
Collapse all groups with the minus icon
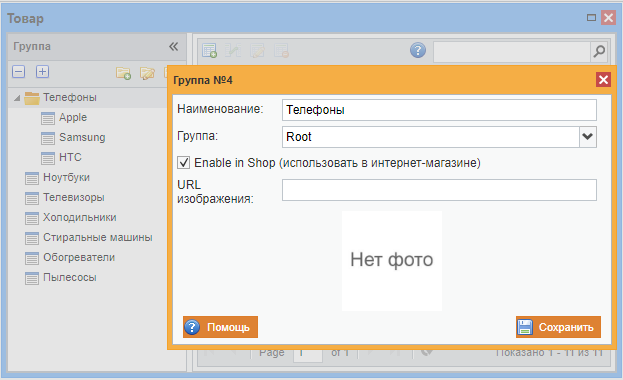click(x=19, y=72)
